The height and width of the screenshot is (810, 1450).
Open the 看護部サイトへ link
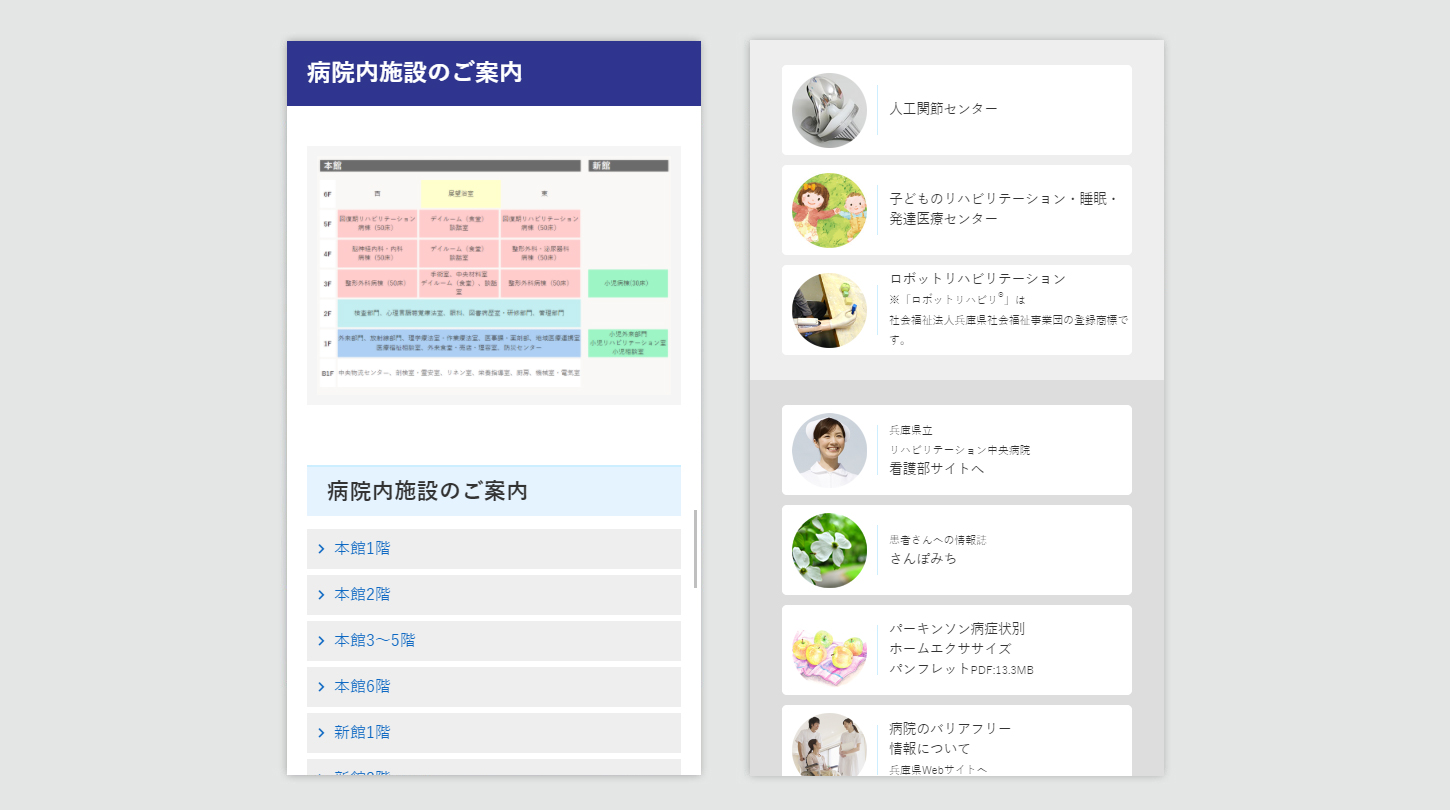(x=957, y=450)
